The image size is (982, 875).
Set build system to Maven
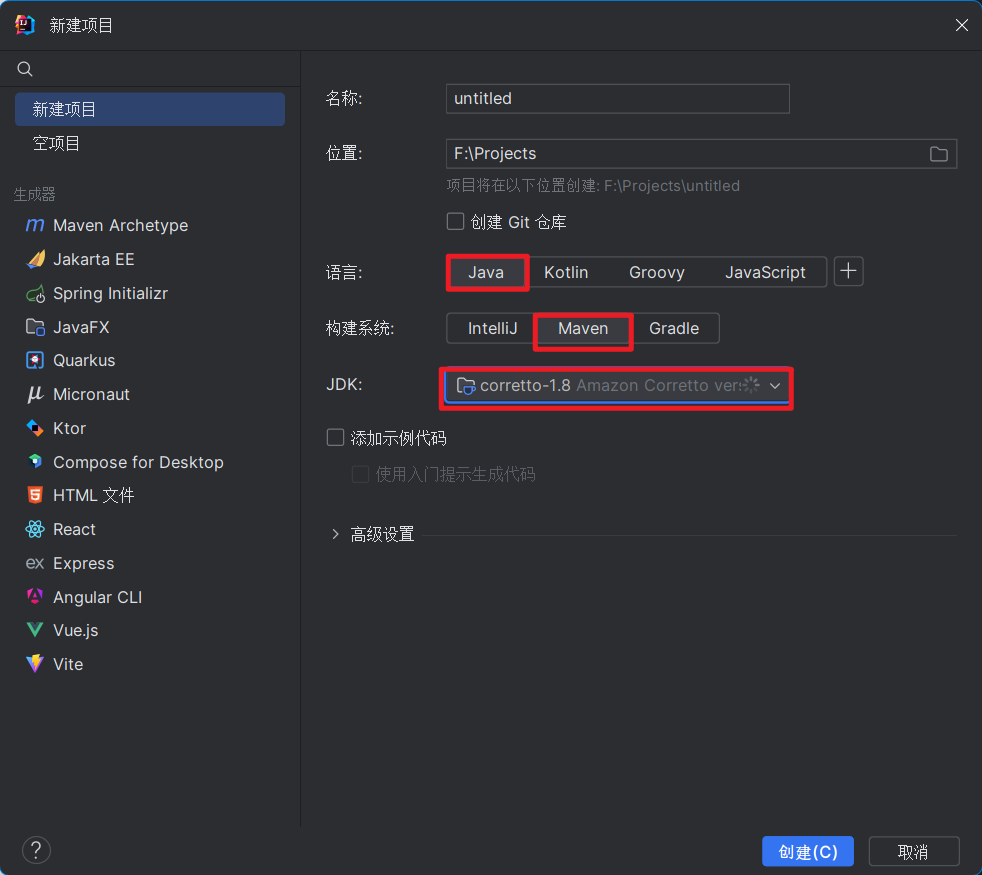(x=583, y=328)
